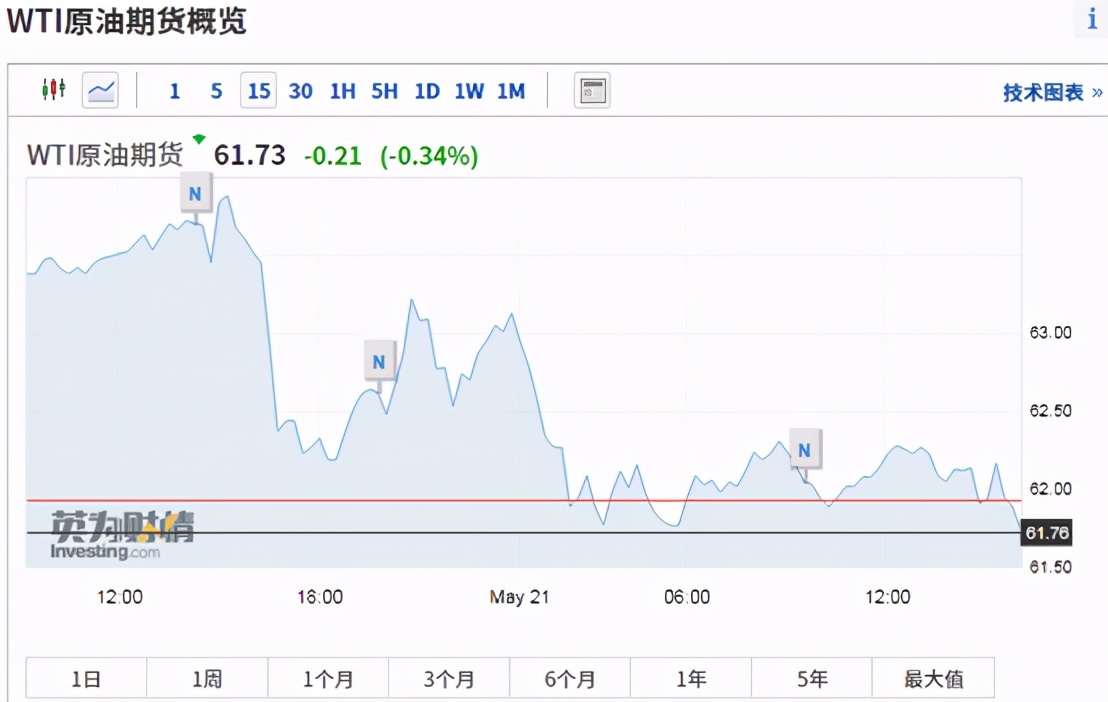Click the info icon at top right
The image size is (1108, 702).
[x=1092, y=20]
